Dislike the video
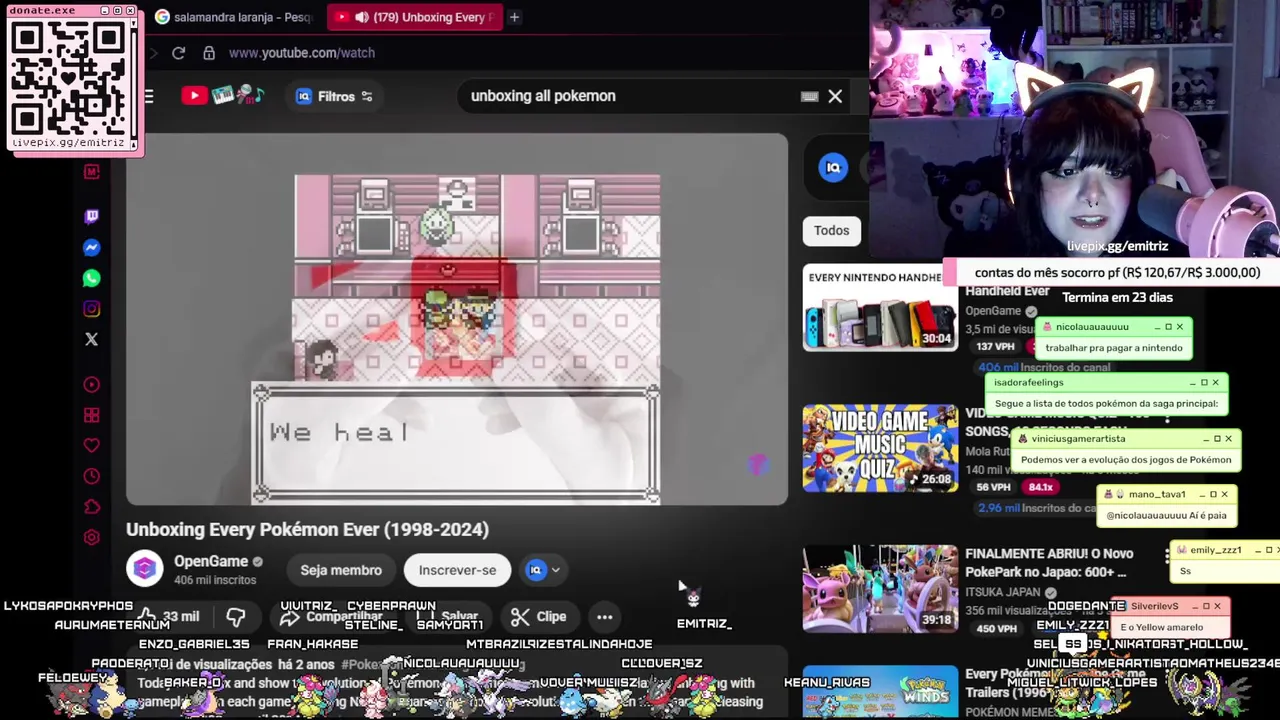 pyautogui.click(x=236, y=616)
